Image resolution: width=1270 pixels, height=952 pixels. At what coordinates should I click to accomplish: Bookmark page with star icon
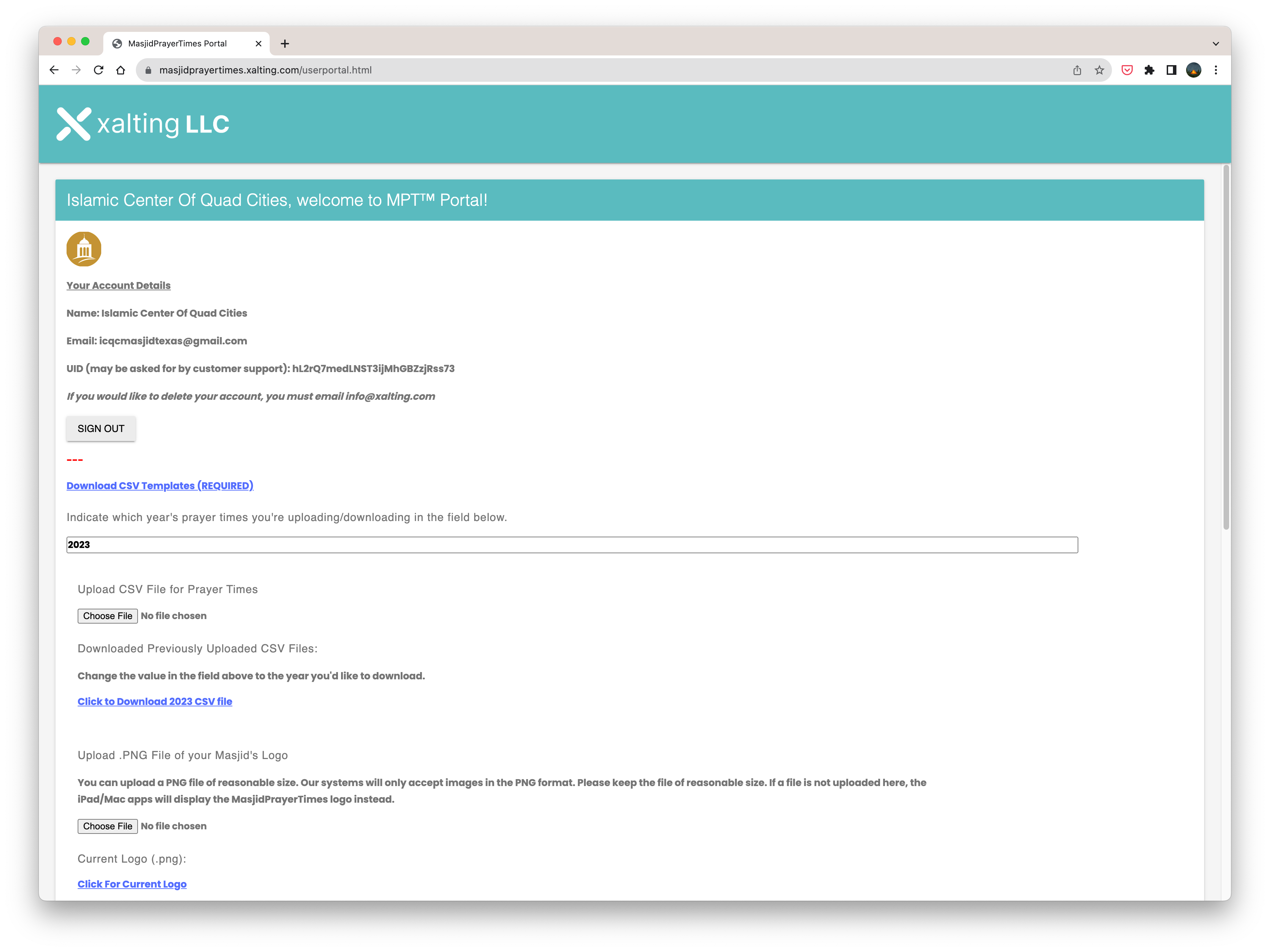(1099, 70)
